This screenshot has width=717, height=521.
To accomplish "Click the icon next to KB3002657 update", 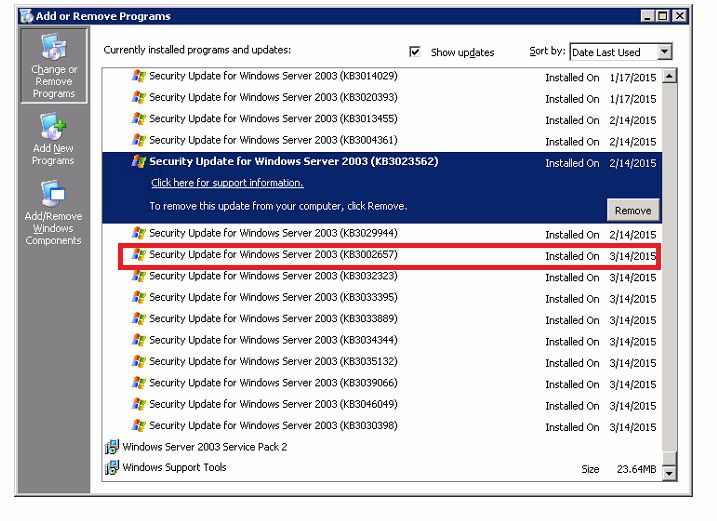I will [x=139, y=255].
